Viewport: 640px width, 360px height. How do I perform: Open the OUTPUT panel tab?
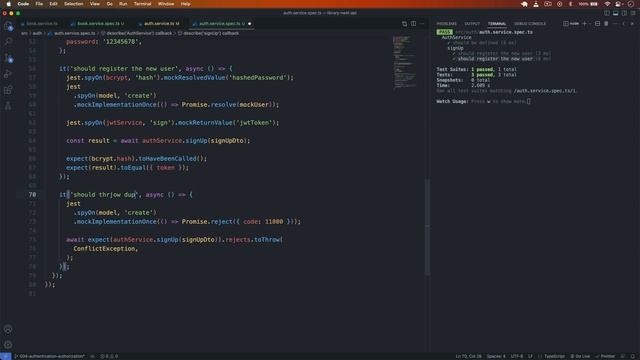(472, 24)
